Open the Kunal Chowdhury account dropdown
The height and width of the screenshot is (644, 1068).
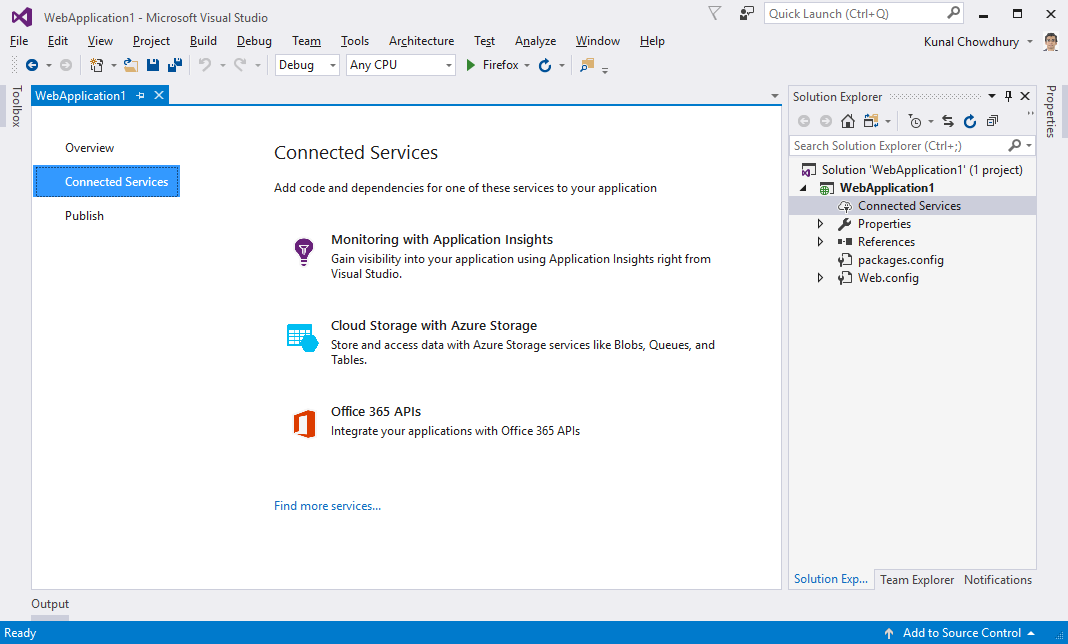click(1030, 42)
